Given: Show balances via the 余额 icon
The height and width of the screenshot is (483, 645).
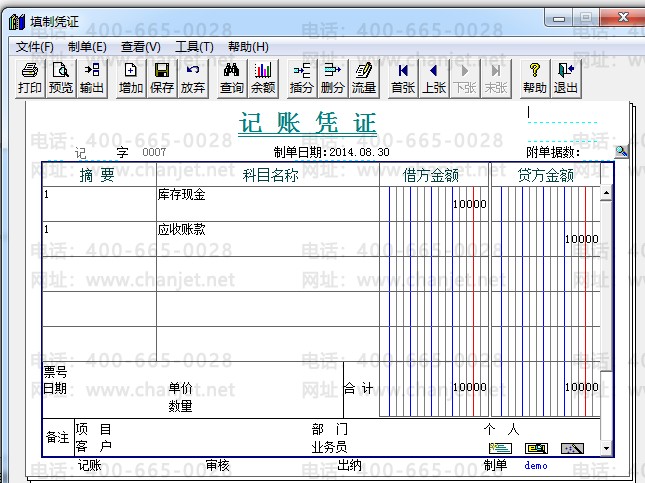Looking at the screenshot, I should (x=262, y=77).
